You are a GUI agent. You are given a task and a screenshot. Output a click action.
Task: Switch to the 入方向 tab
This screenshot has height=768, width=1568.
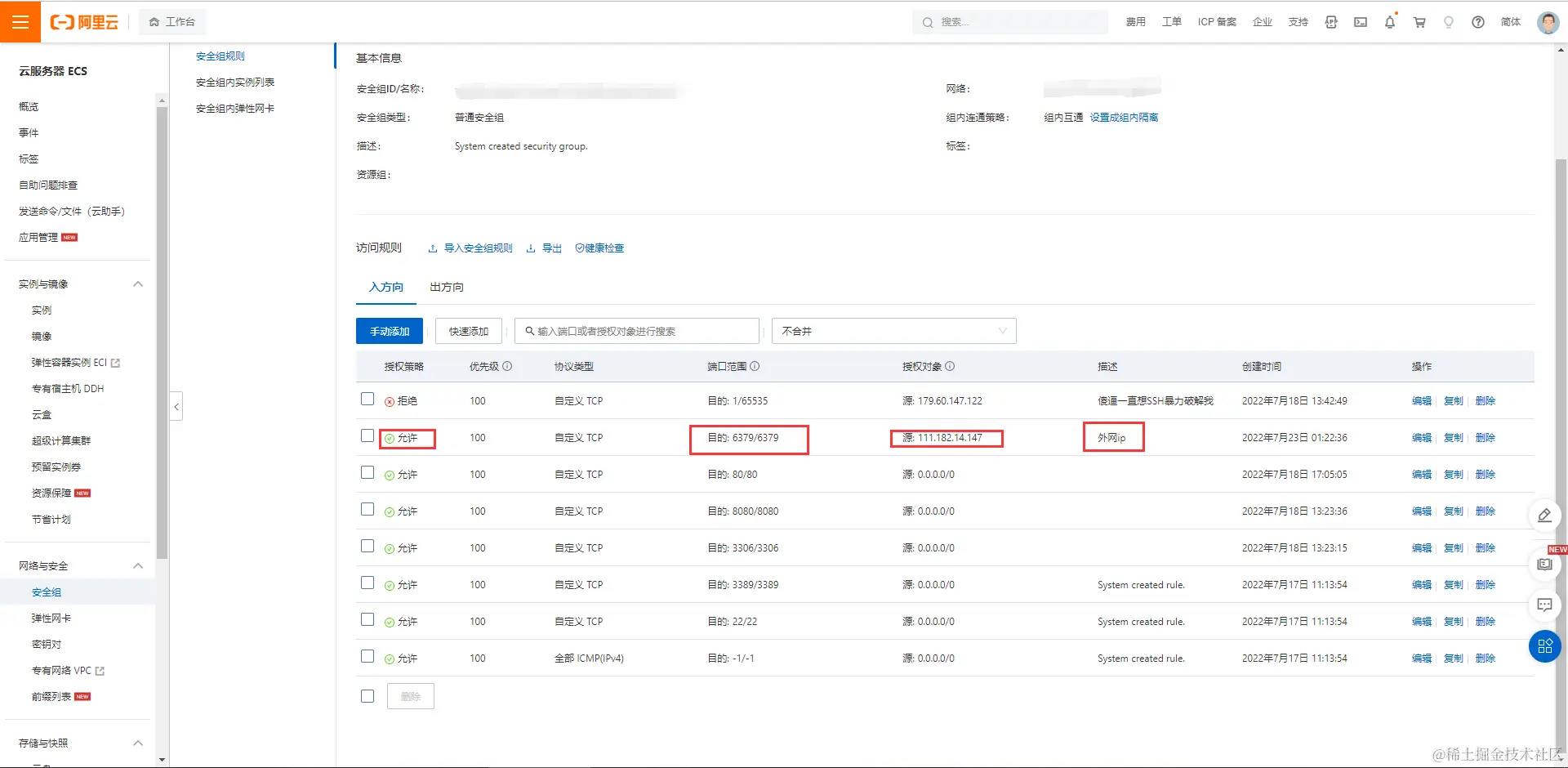click(386, 288)
